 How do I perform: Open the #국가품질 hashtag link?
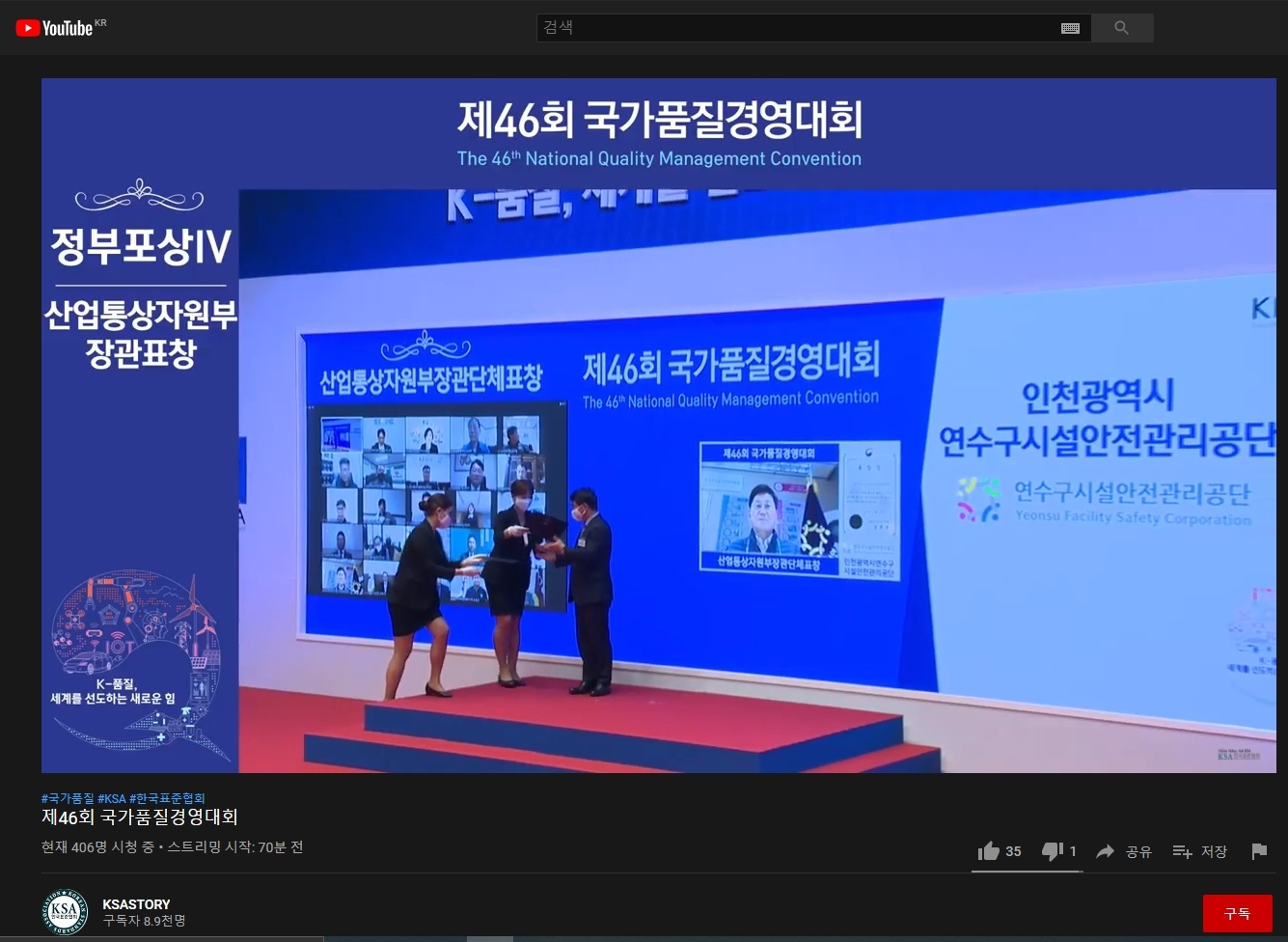(x=68, y=798)
